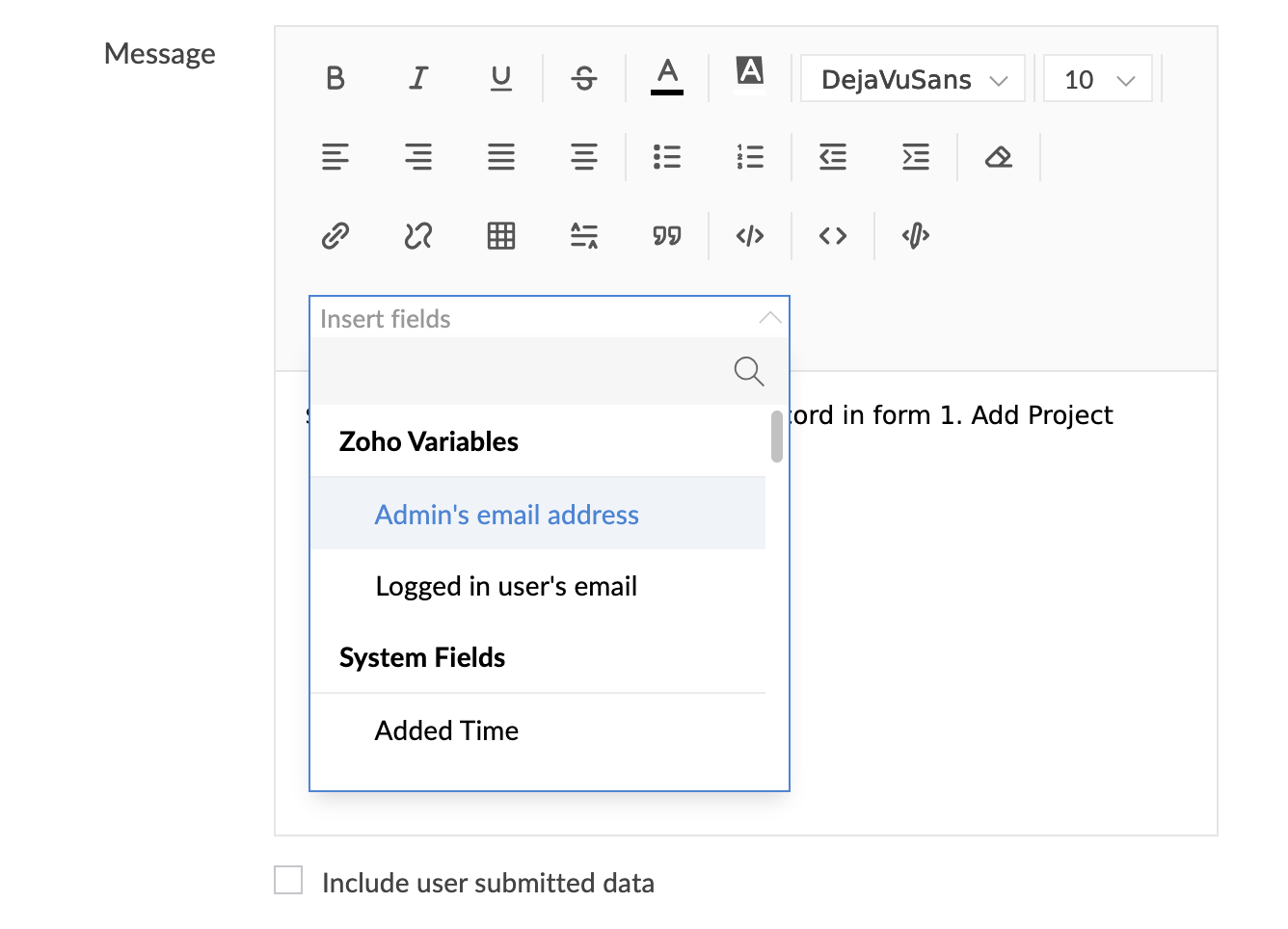Clear formatting with eraser icon
Viewport: 1288px width, 929px height.
point(999,157)
